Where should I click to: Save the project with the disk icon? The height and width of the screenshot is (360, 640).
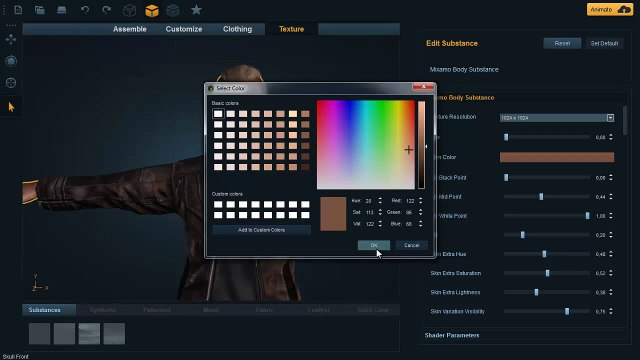coord(62,9)
